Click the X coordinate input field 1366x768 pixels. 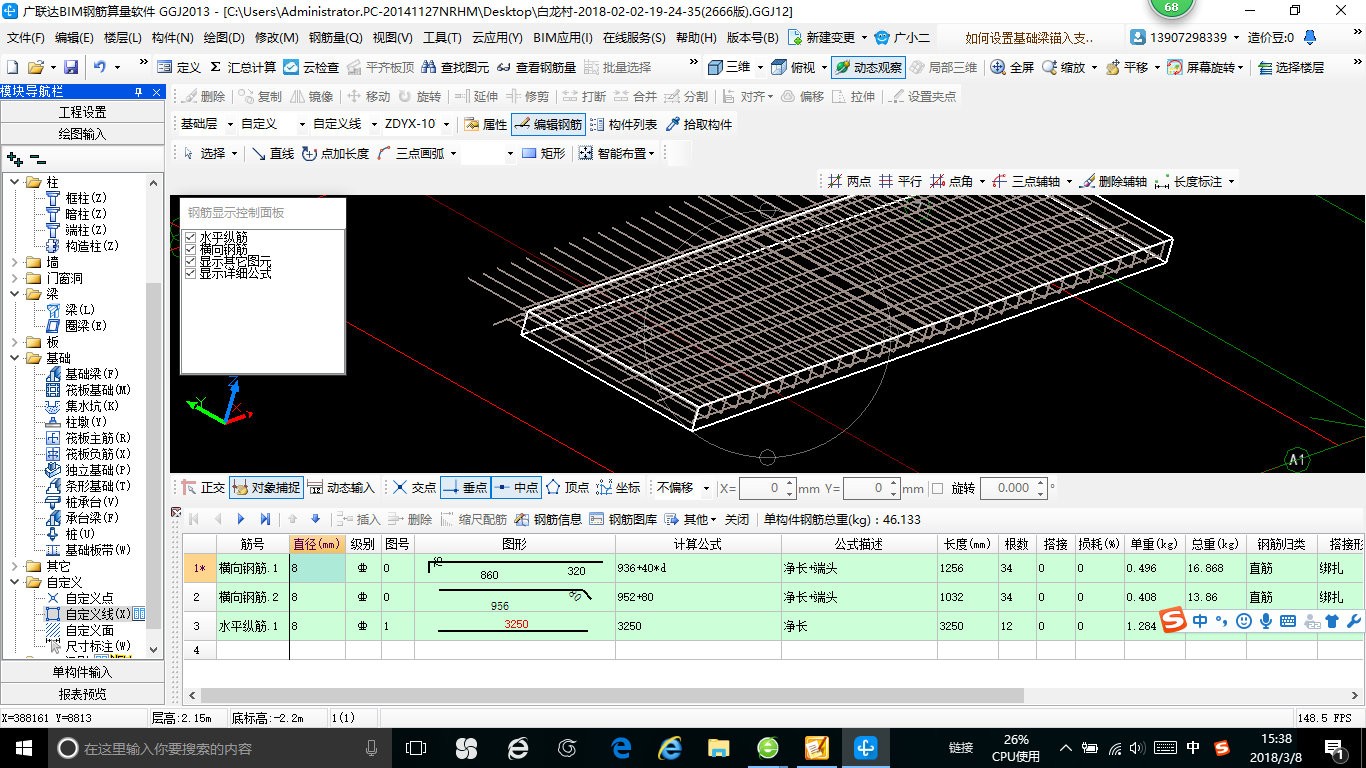(x=767, y=488)
